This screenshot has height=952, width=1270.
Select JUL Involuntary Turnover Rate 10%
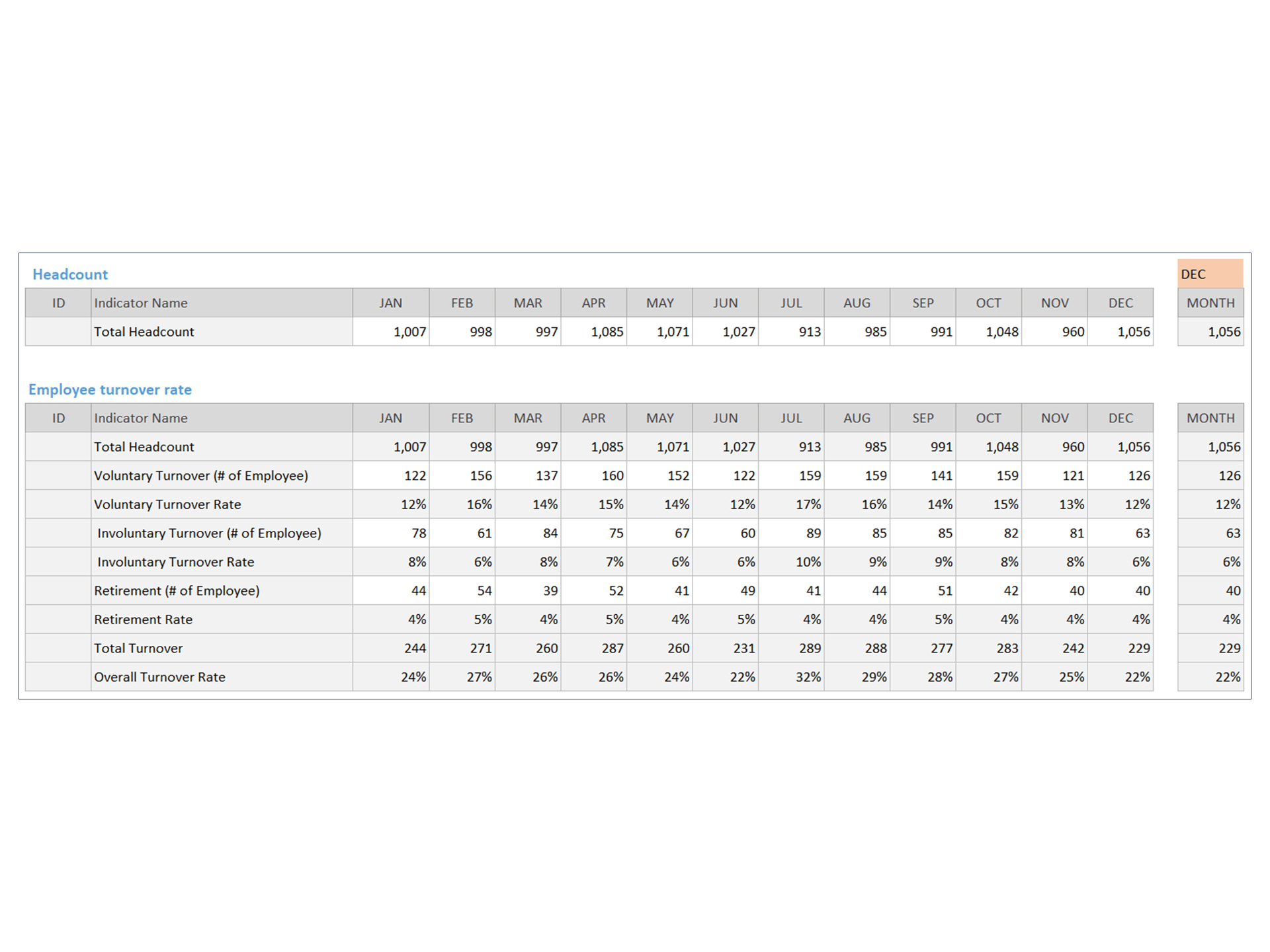click(791, 561)
